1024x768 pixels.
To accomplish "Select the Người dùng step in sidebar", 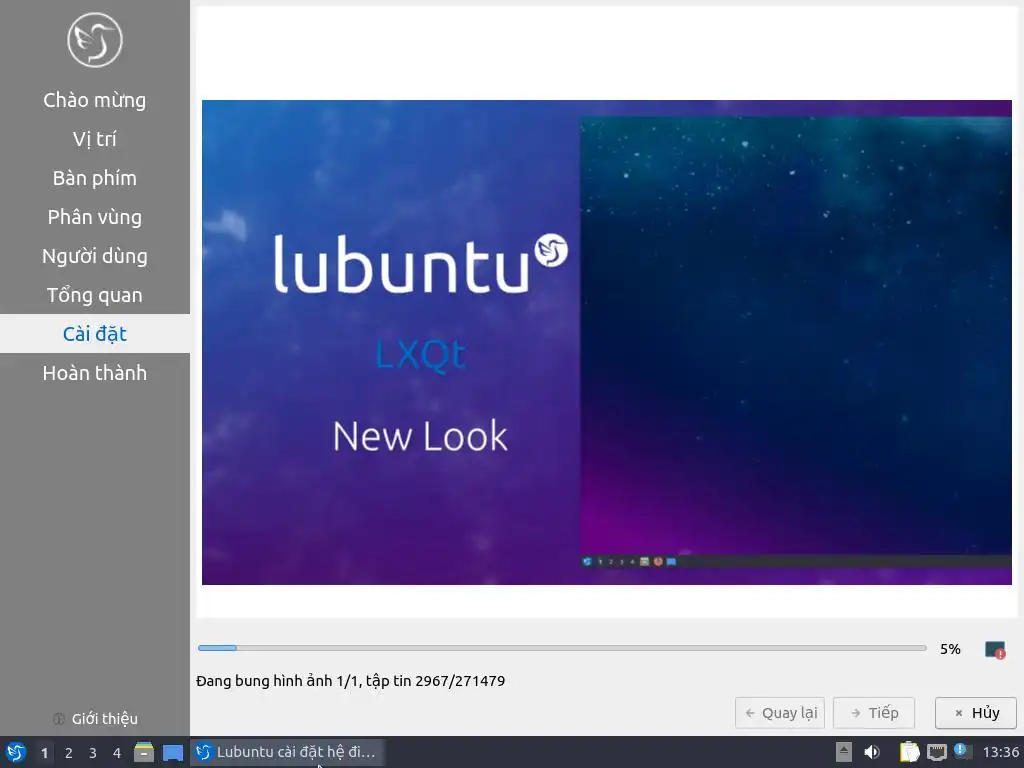I will (x=95, y=256).
